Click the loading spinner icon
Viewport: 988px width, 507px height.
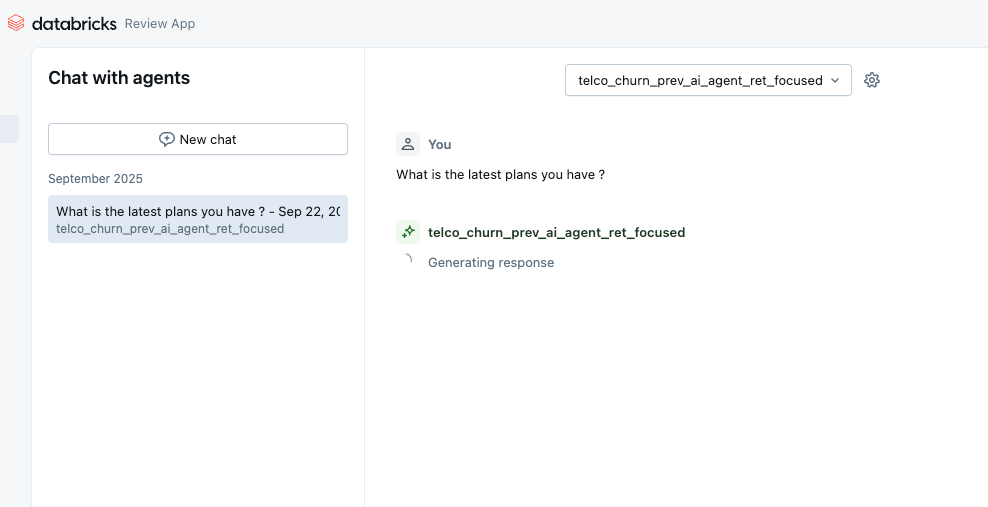pyautogui.click(x=407, y=261)
